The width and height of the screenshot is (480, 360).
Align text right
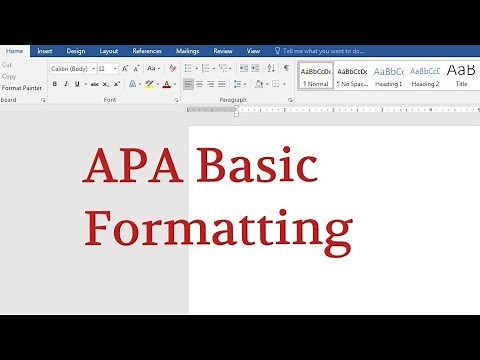[x=211, y=84]
